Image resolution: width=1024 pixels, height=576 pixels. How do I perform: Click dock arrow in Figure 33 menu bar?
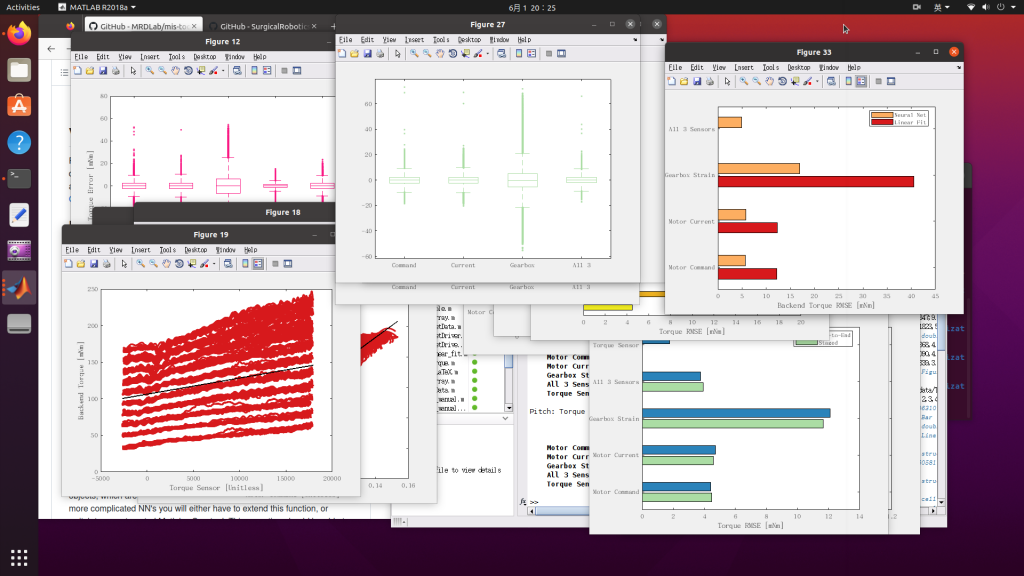(x=959, y=67)
